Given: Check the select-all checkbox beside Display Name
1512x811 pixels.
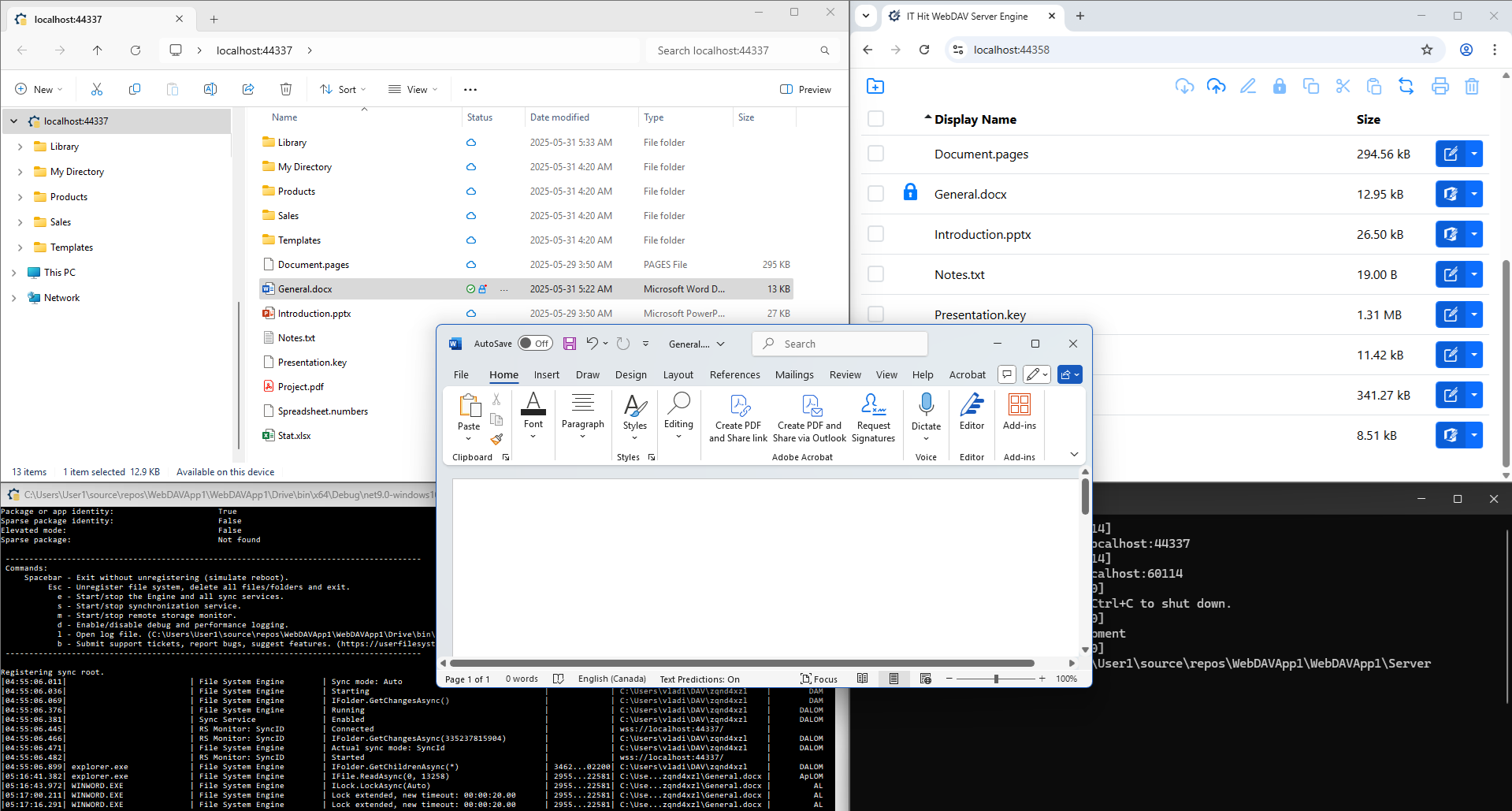Looking at the screenshot, I should coord(875,119).
